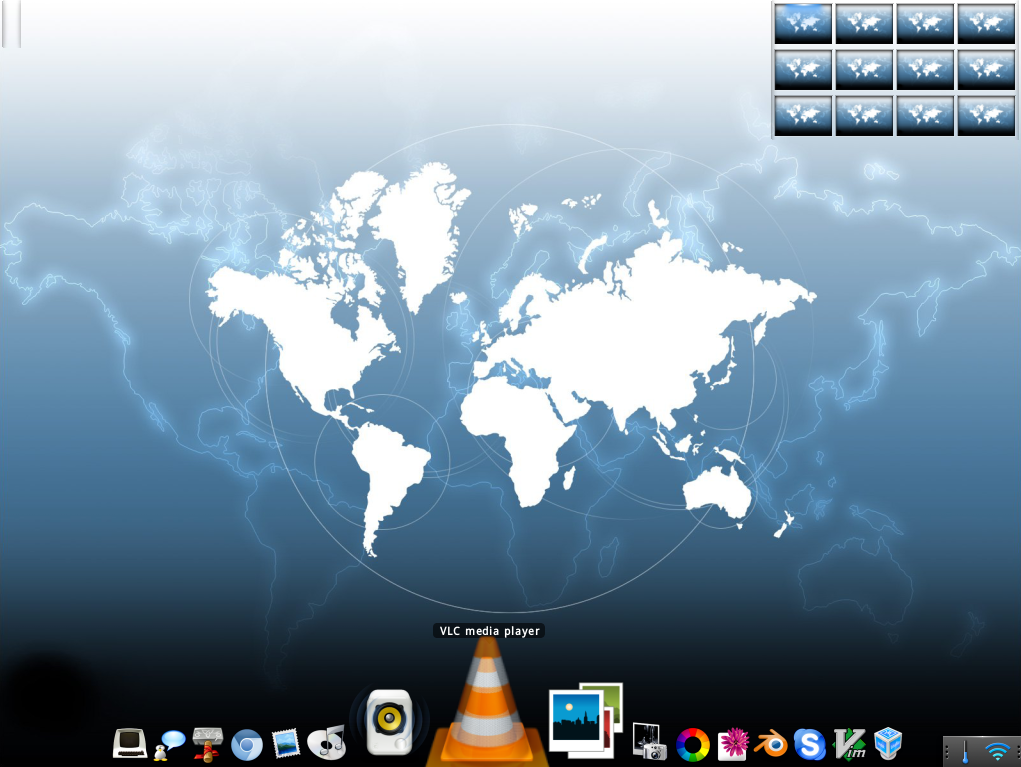Launch the speaker audio application icon

point(389,722)
